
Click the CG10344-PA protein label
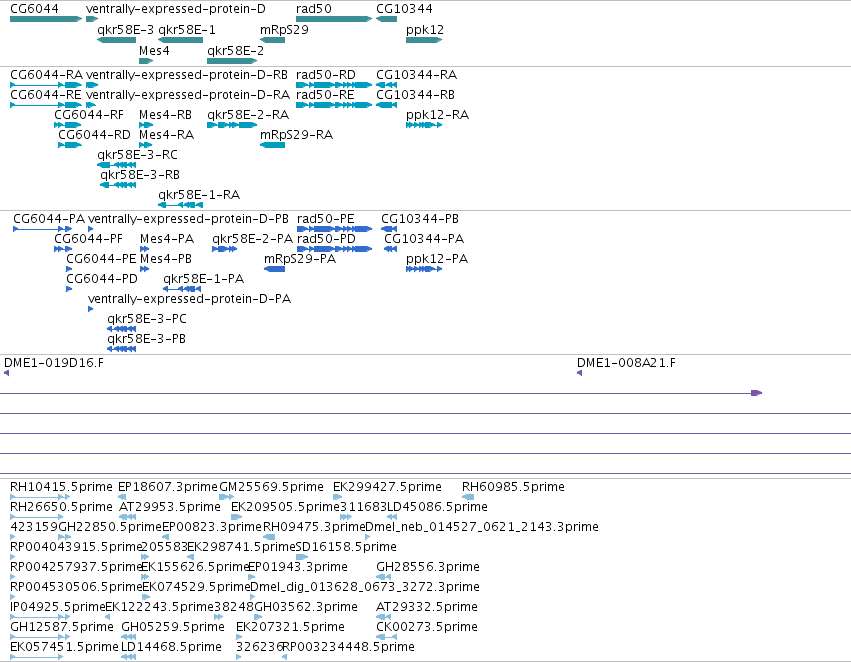click(424, 239)
